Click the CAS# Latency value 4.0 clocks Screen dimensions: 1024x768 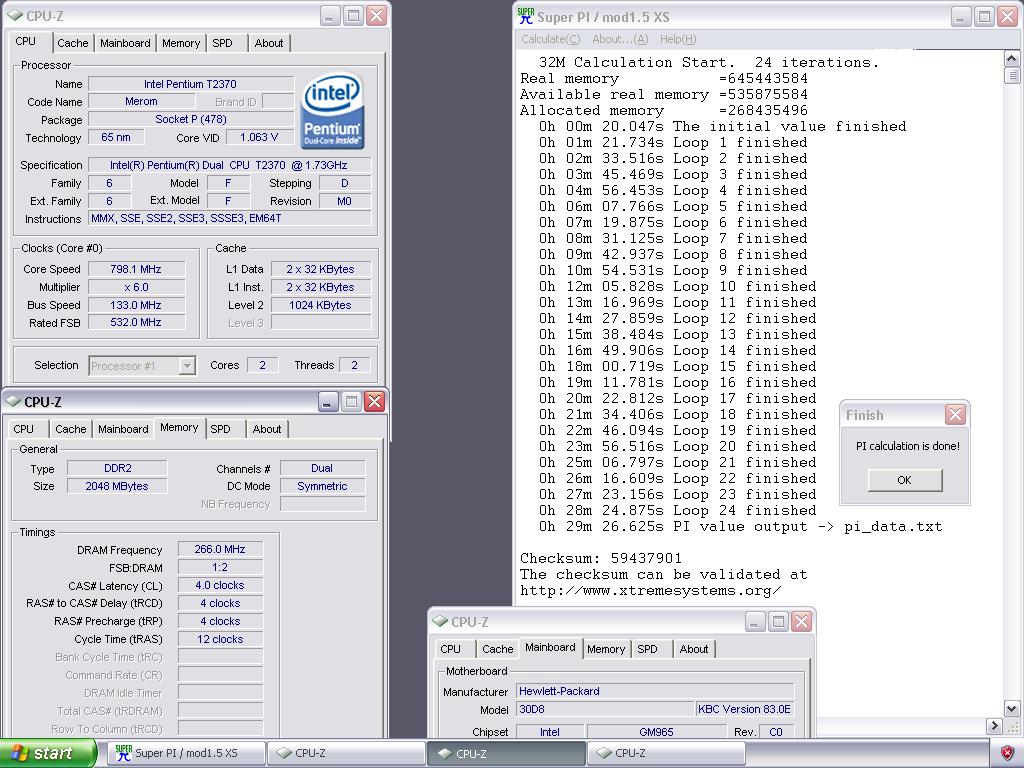pyautogui.click(x=220, y=586)
